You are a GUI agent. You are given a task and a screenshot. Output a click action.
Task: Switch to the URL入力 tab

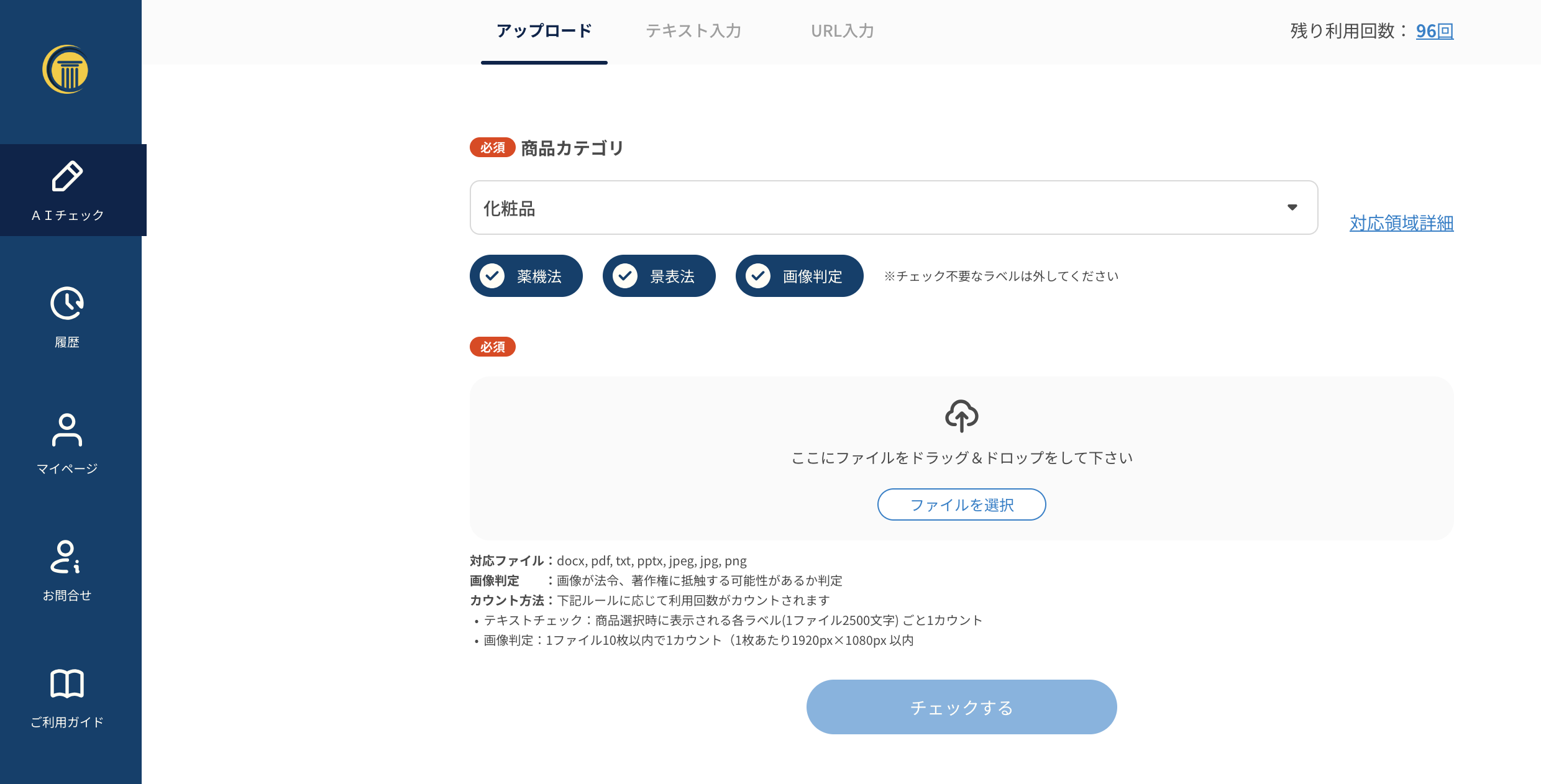[843, 31]
